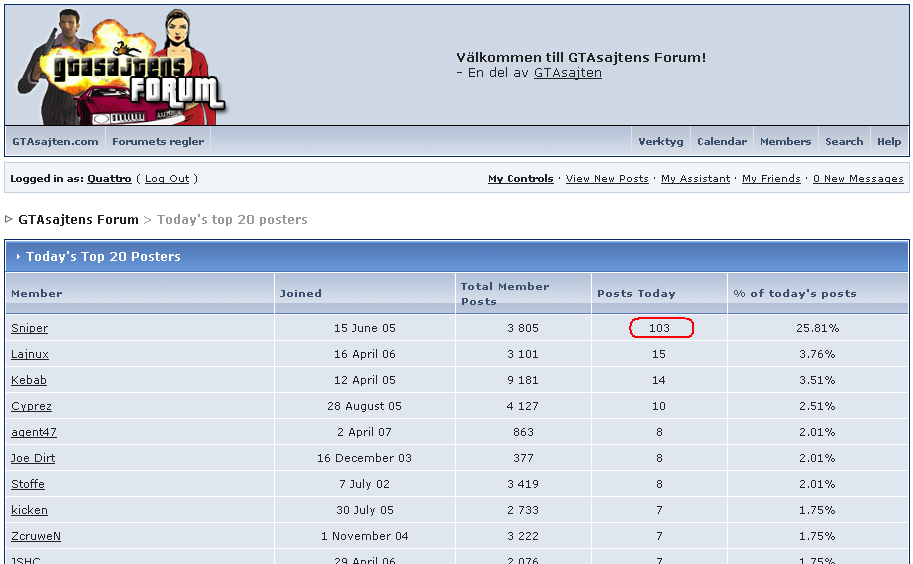Viewport: 913px width, 564px height.
Task: Go to GTAsajtens Forum breadcrumb
Action: tap(78, 219)
